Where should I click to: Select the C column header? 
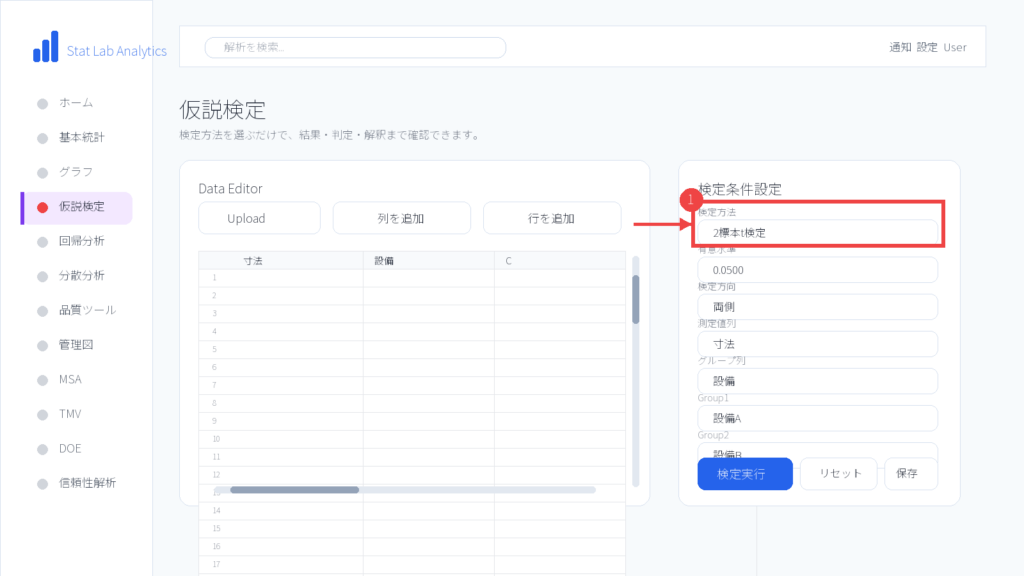click(560, 261)
